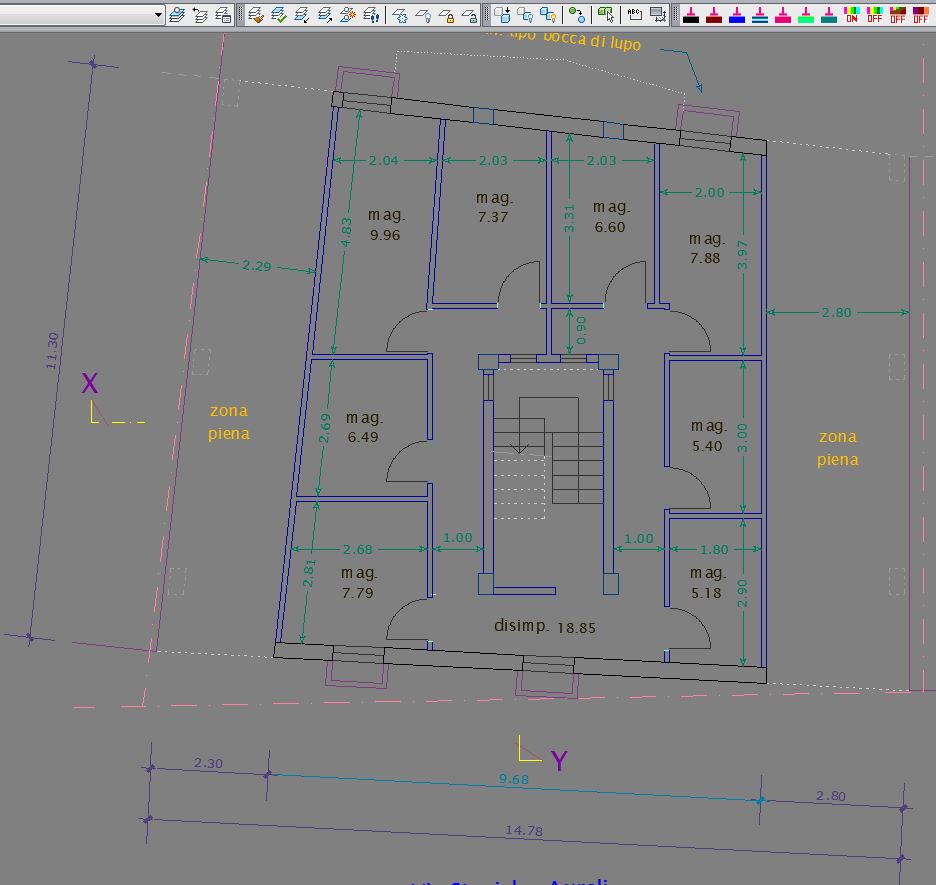Select the 'mag. 5.40' room label
936x885 pixels.
click(708, 436)
